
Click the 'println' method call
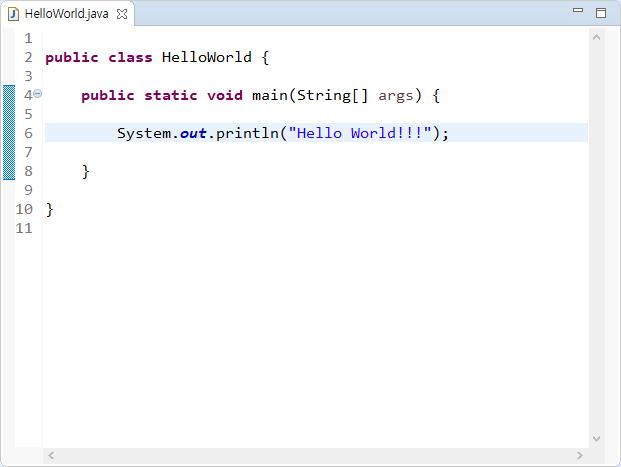point(248,133)
